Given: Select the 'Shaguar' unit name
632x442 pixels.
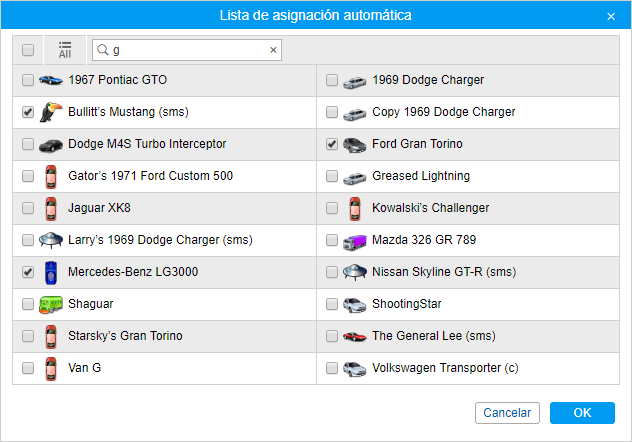Looking at the screenshot, I should pyautogui.click(x=91, y=304).
